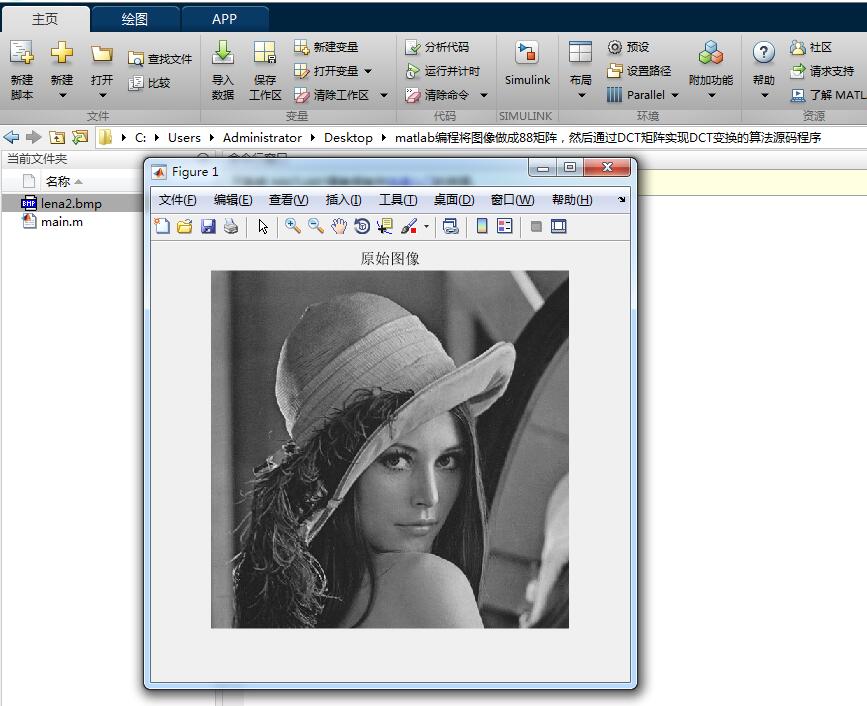The width and height of the screenshot is (867, 706).
Task: Click Import Data (导入数据) icon
Action: (x=223, y=53)
